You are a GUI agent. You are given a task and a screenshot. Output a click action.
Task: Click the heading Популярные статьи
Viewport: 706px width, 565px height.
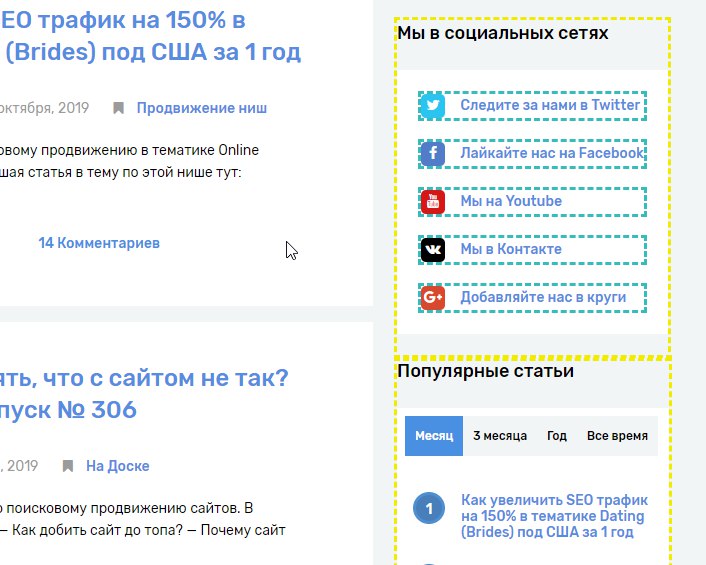point(485,371)
